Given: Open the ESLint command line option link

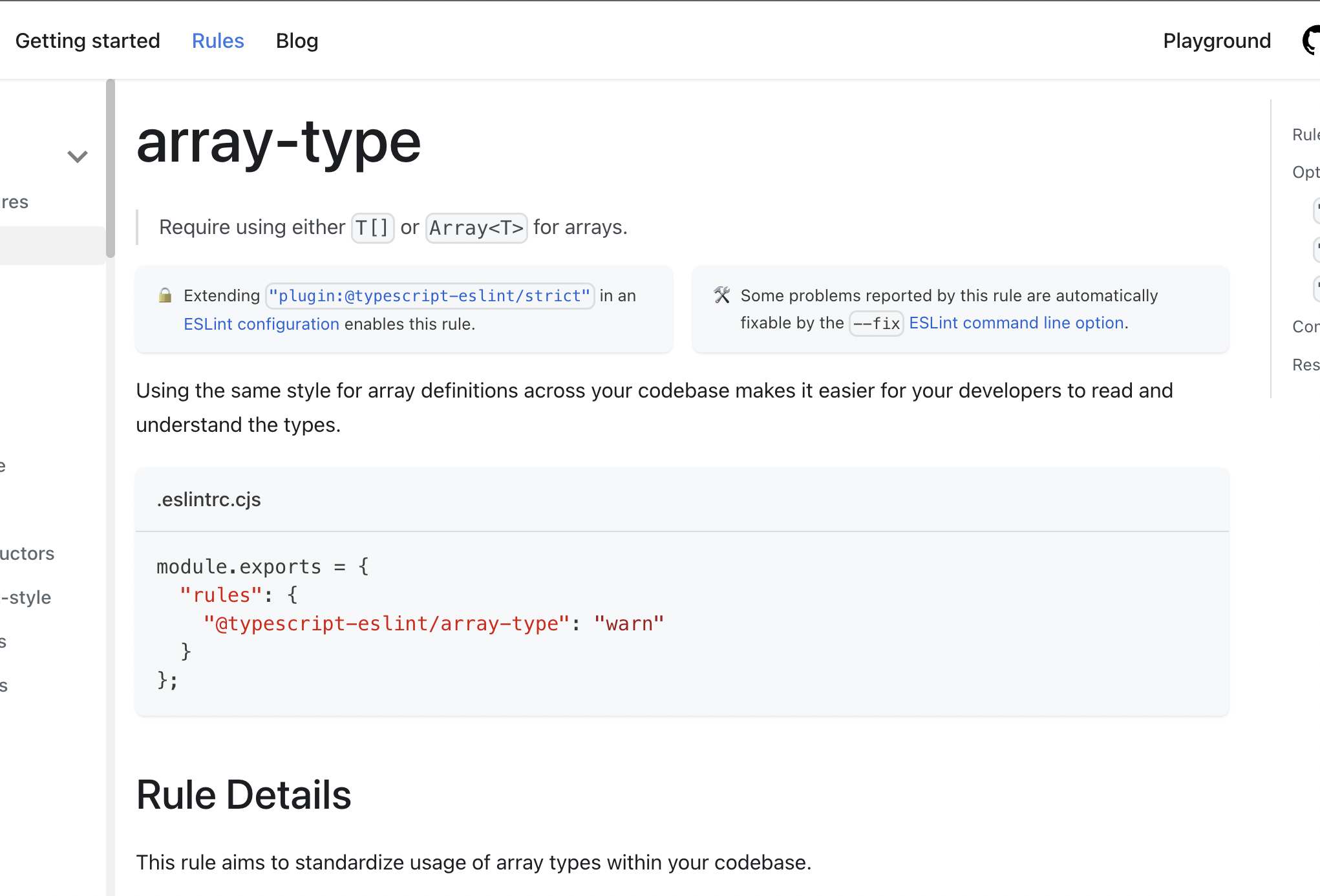Looking at the screenshot, I should pyautogui.click(x=1016, y=323).
